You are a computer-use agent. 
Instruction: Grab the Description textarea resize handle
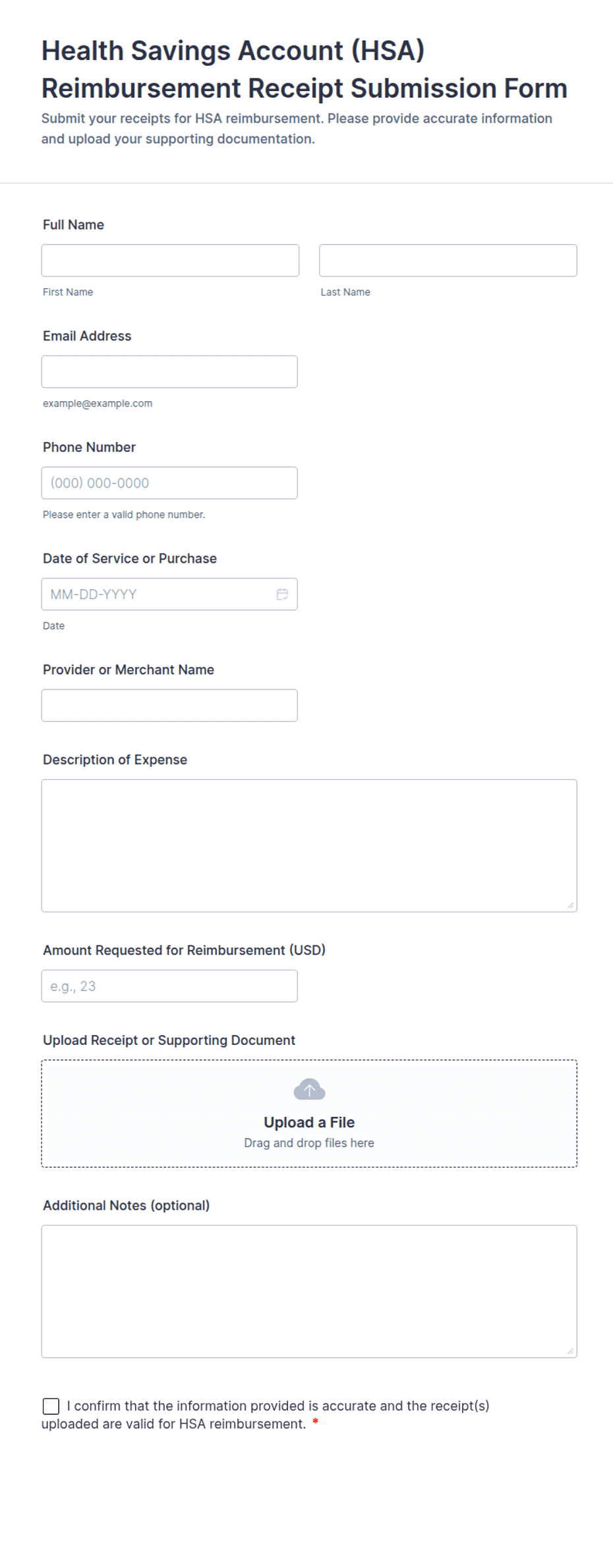click(x=570, y=906)
